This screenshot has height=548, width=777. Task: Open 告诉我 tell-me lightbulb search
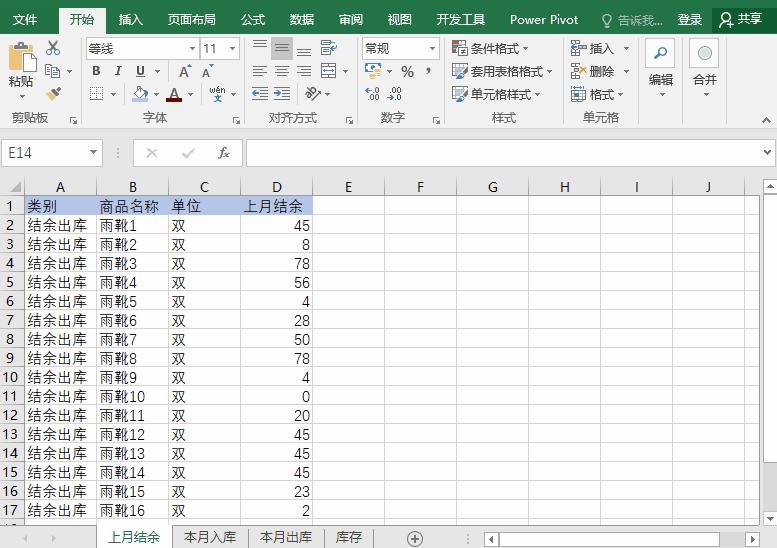(x=631, y=20)
